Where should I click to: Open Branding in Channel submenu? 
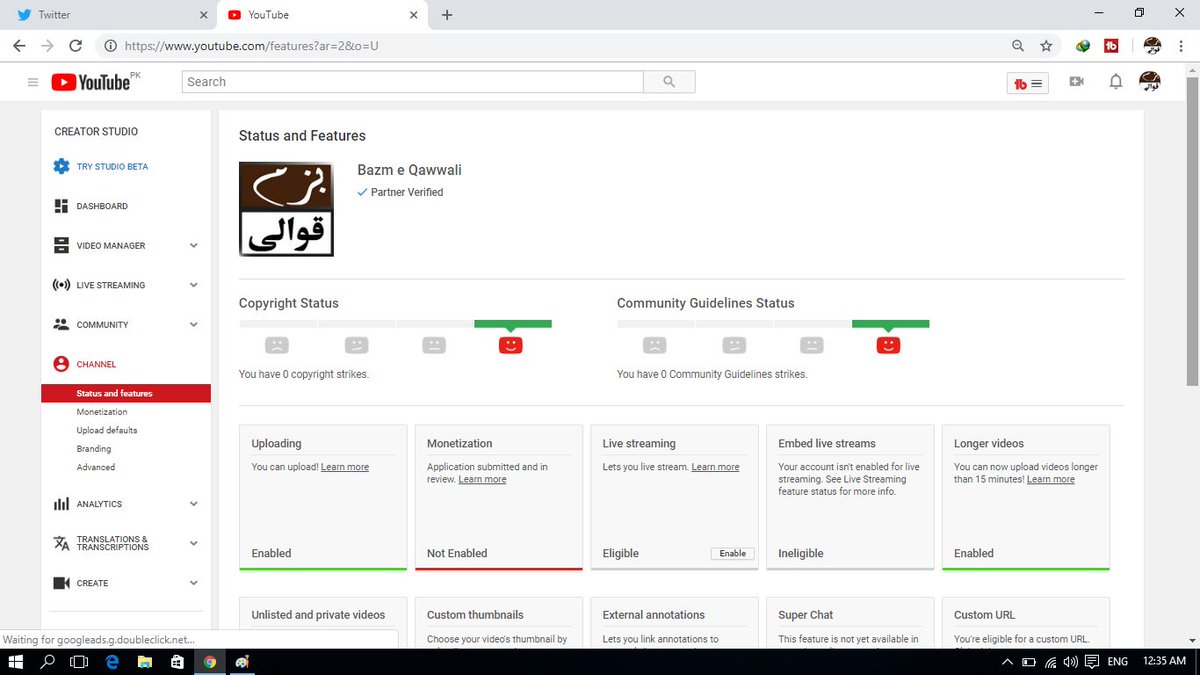(x=94, y=449)
